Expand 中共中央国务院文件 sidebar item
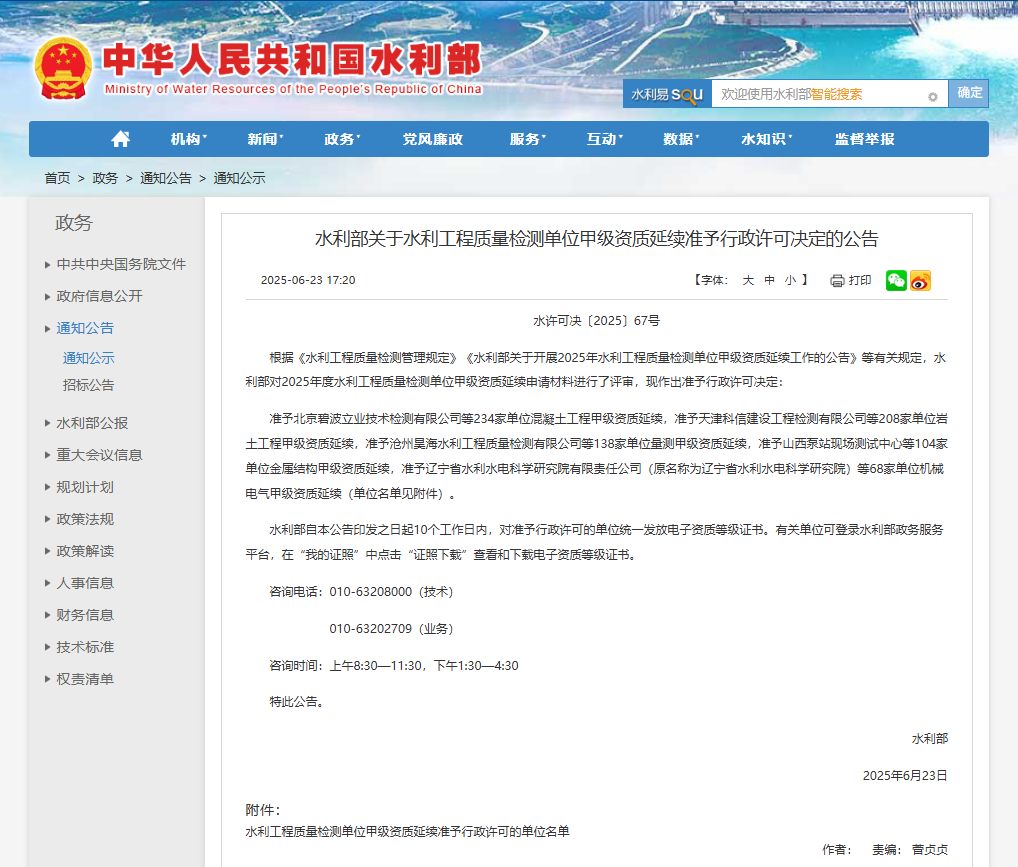Screen dimensions: 1018x867 click(121, 264)
